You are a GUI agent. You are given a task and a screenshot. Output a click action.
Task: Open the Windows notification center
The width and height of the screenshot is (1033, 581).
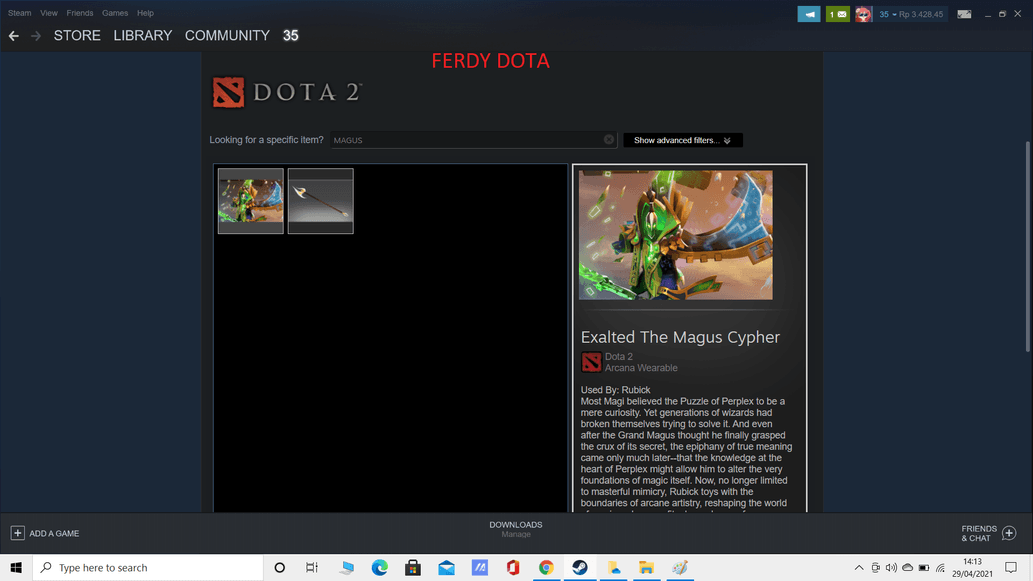1011,567
